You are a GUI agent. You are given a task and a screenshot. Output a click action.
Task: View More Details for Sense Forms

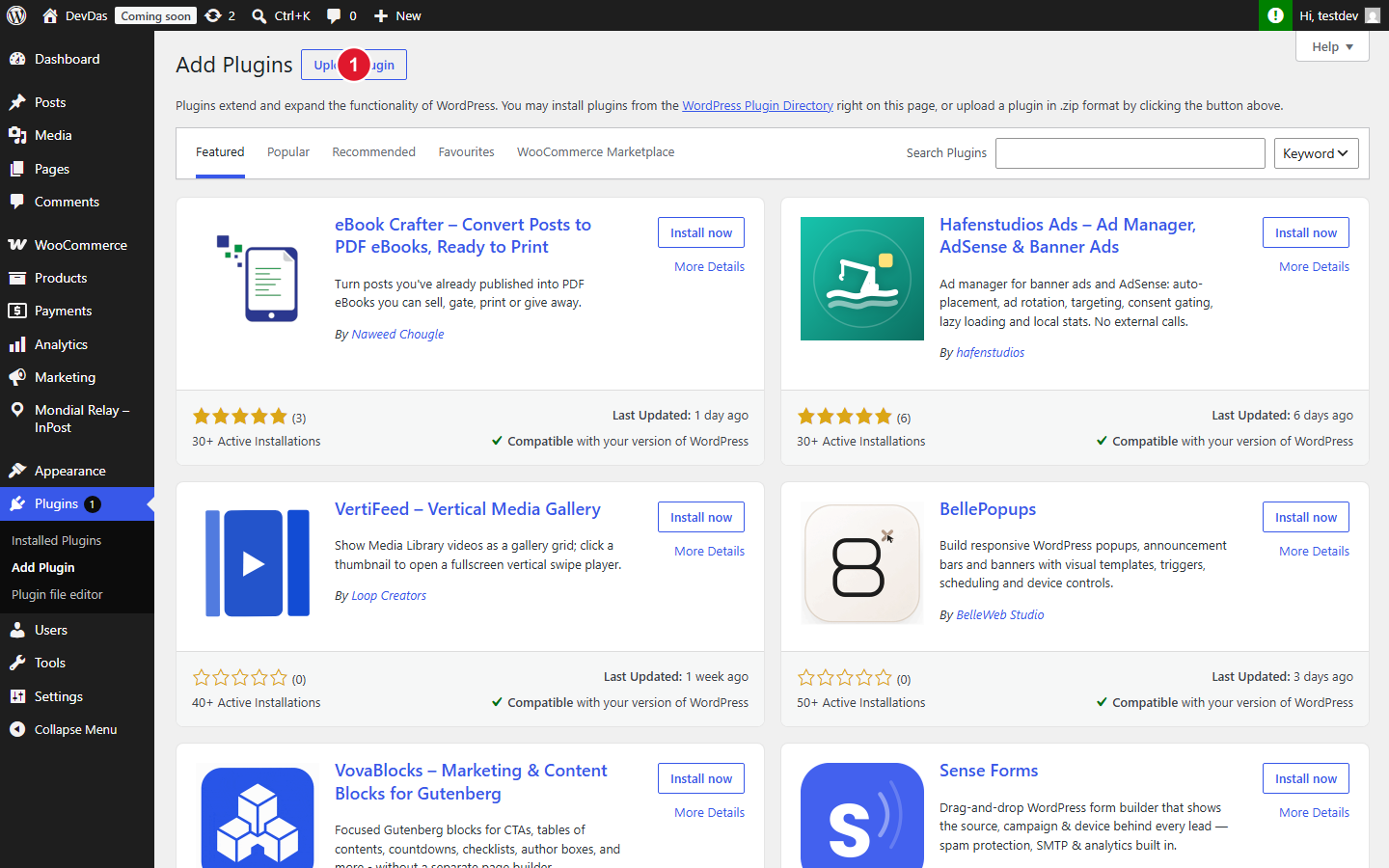pos(1314,812)
